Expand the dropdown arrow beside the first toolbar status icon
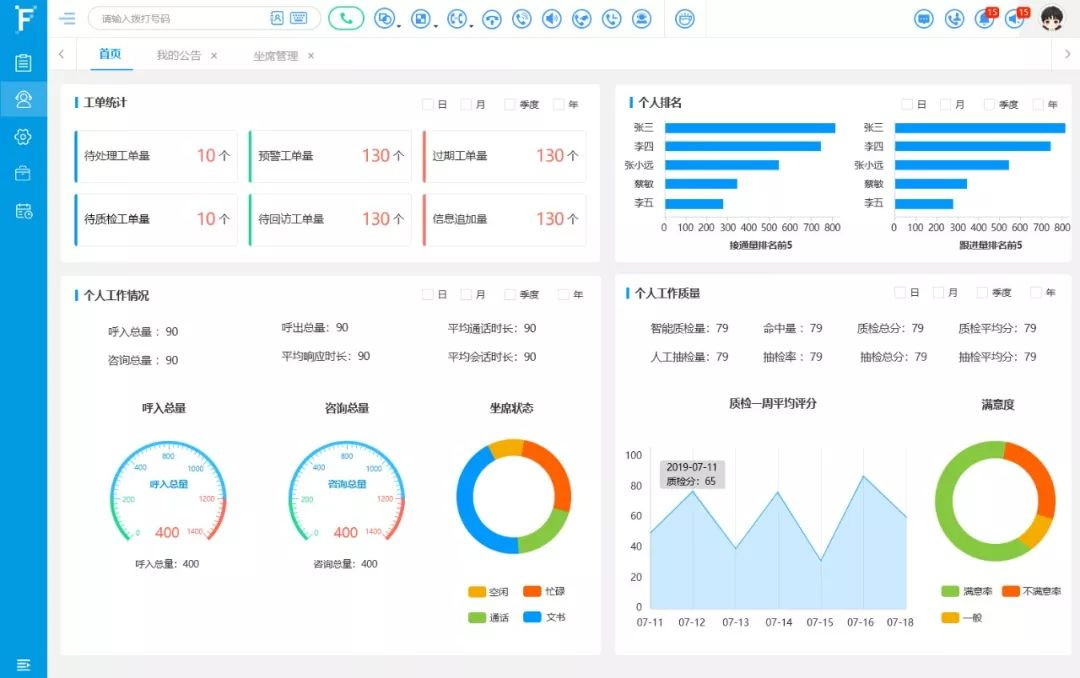 398,25
